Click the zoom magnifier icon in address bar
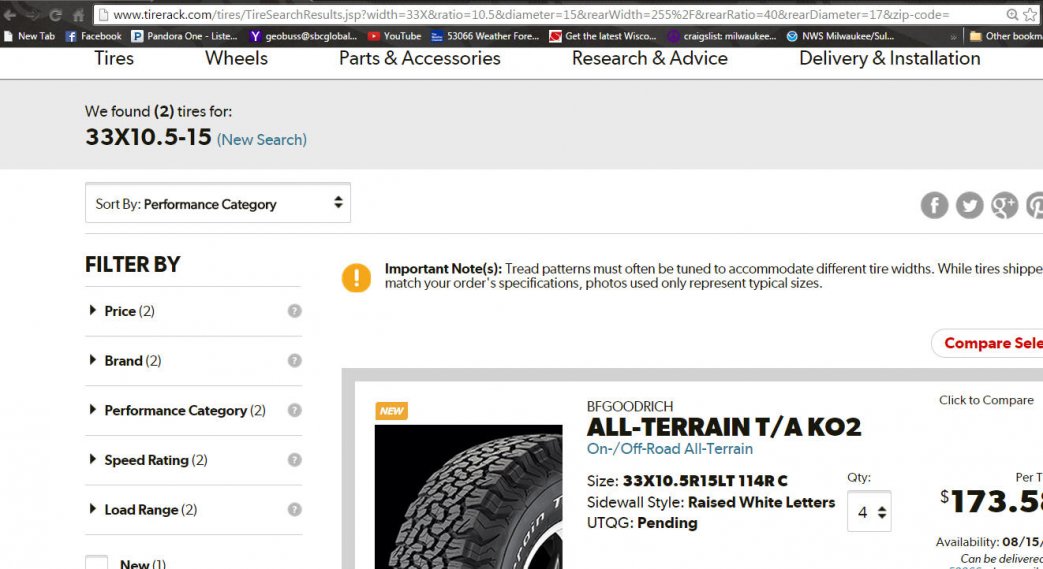 (x=1012, y=15)
